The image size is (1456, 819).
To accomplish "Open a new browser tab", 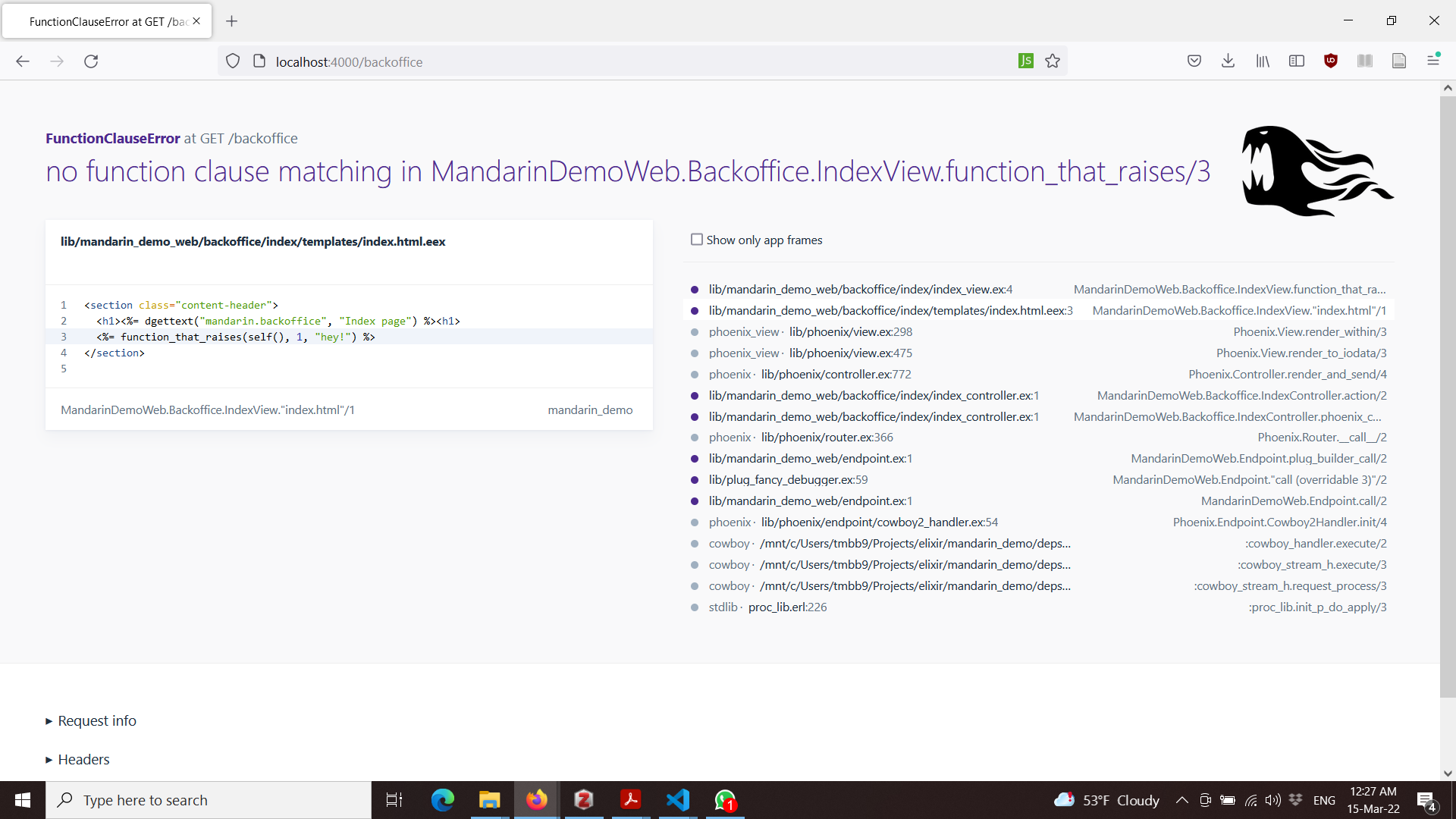I will point(232,21).
